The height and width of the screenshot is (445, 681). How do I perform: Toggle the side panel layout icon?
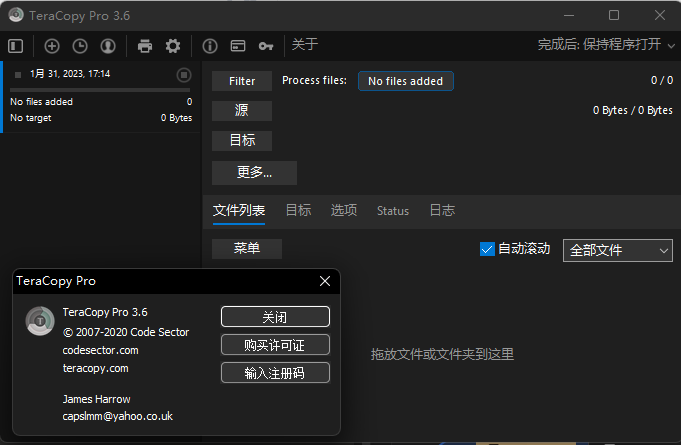pos(16,46)
